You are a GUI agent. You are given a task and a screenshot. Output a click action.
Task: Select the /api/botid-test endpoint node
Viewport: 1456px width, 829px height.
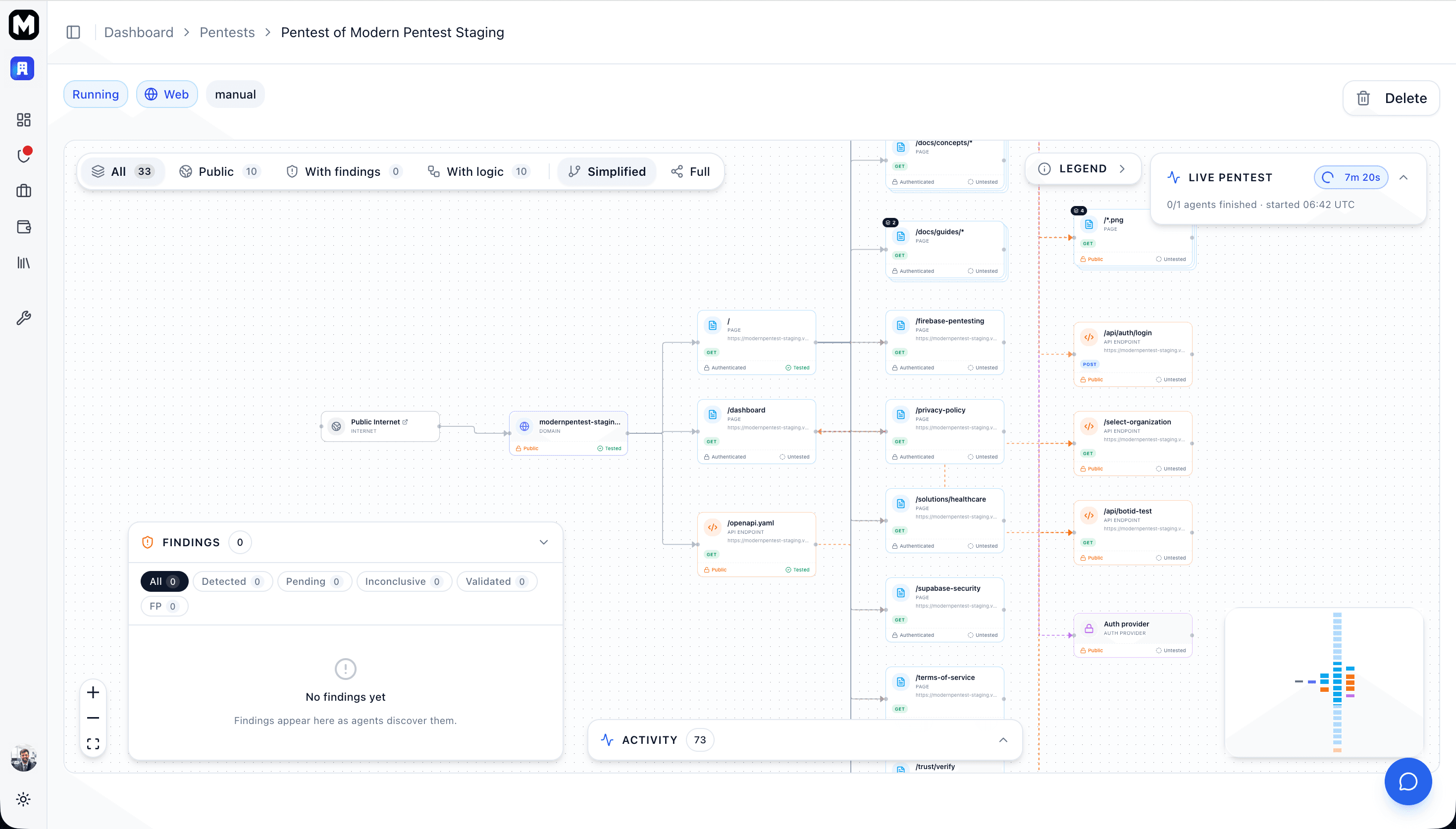tap(1133, 532)
